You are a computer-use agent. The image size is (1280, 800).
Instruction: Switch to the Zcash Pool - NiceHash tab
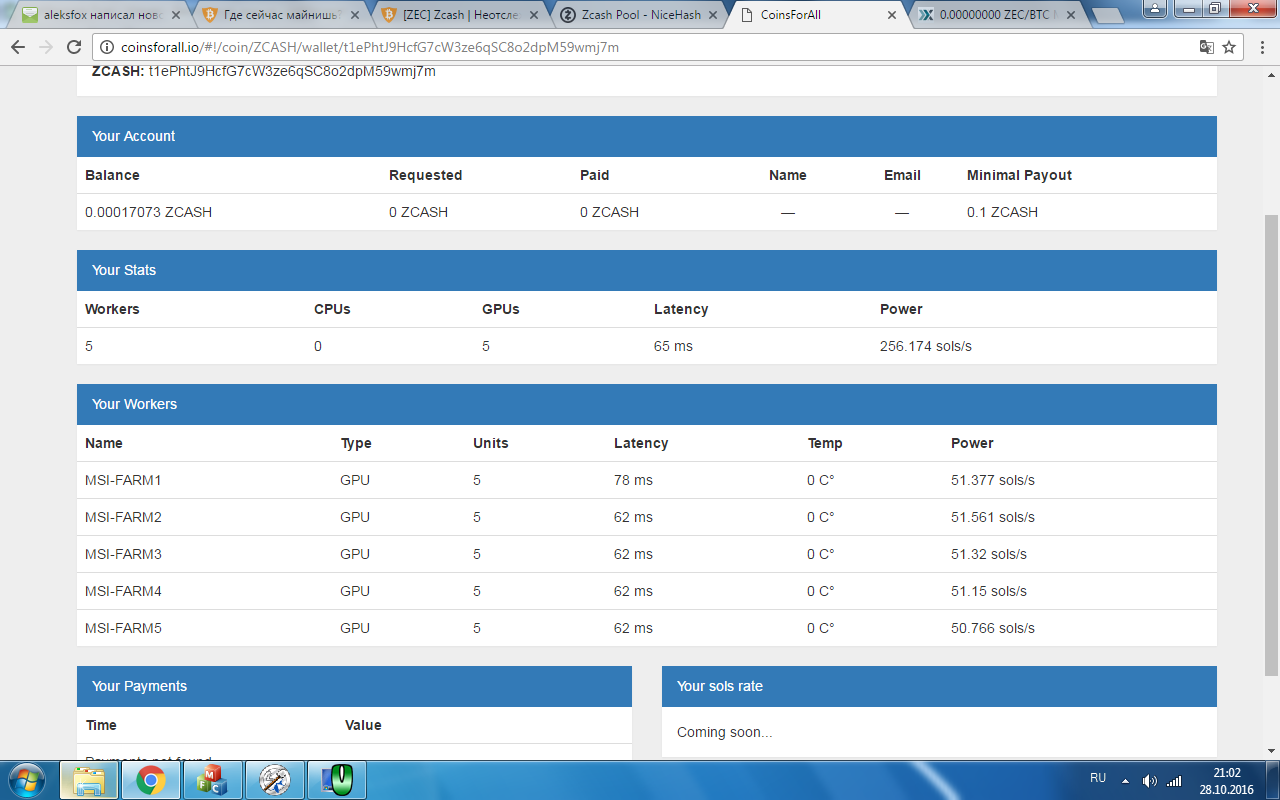(636, 15)
